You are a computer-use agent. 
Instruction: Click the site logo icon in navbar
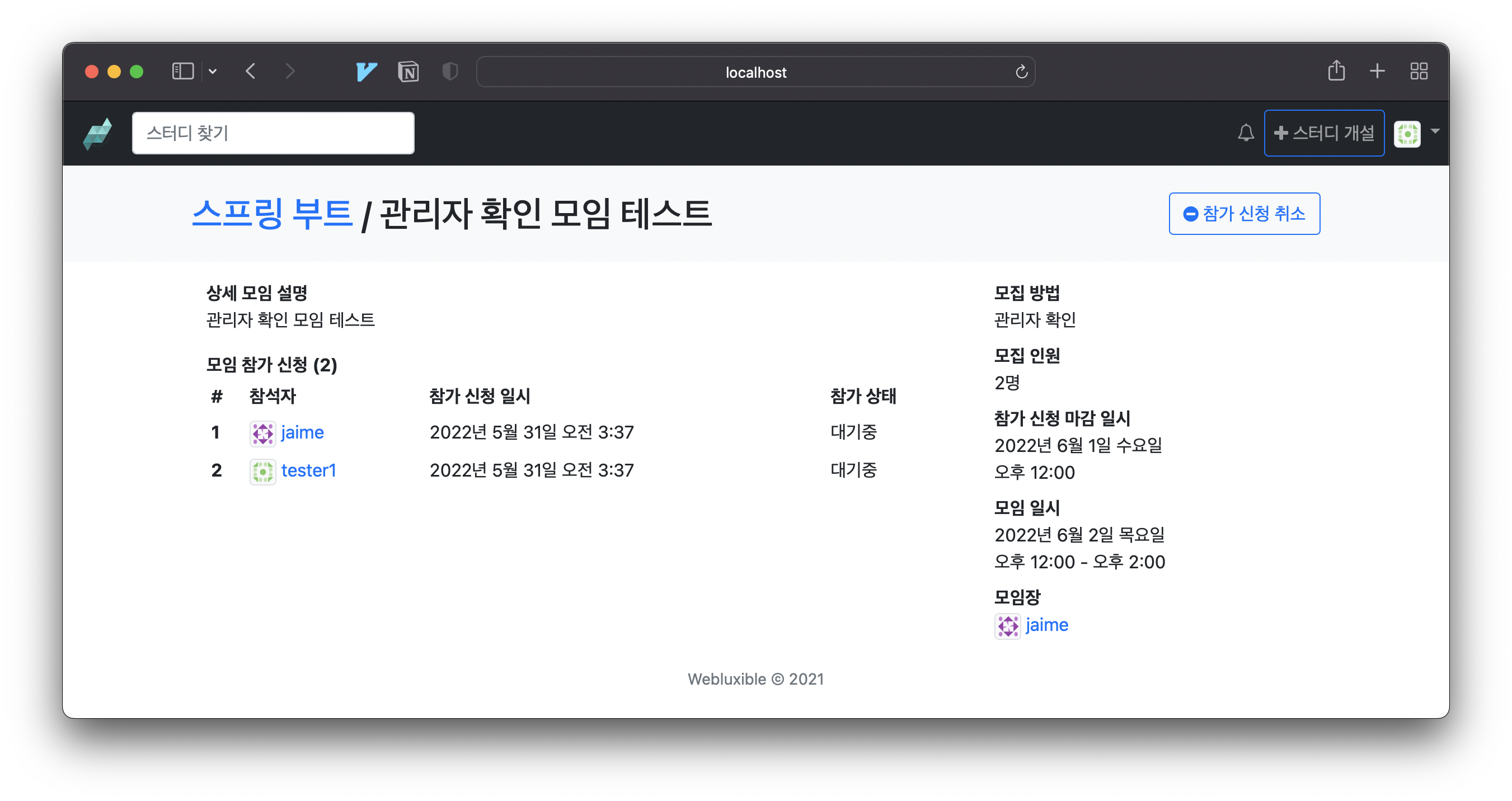pos(97,134)
